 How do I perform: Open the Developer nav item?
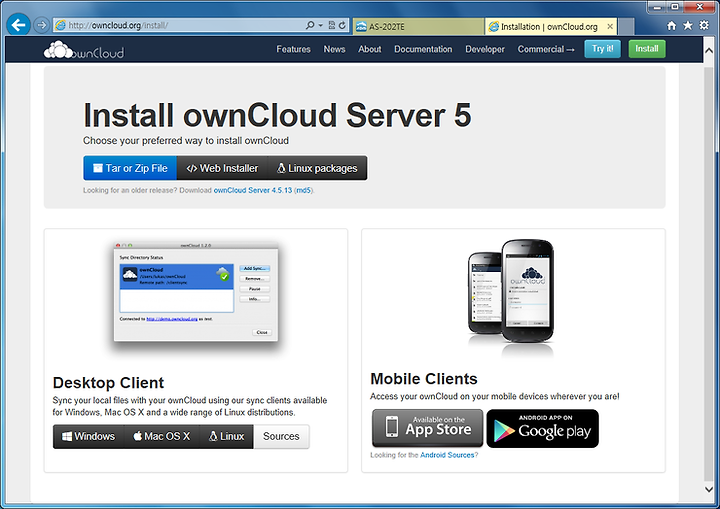485,49
